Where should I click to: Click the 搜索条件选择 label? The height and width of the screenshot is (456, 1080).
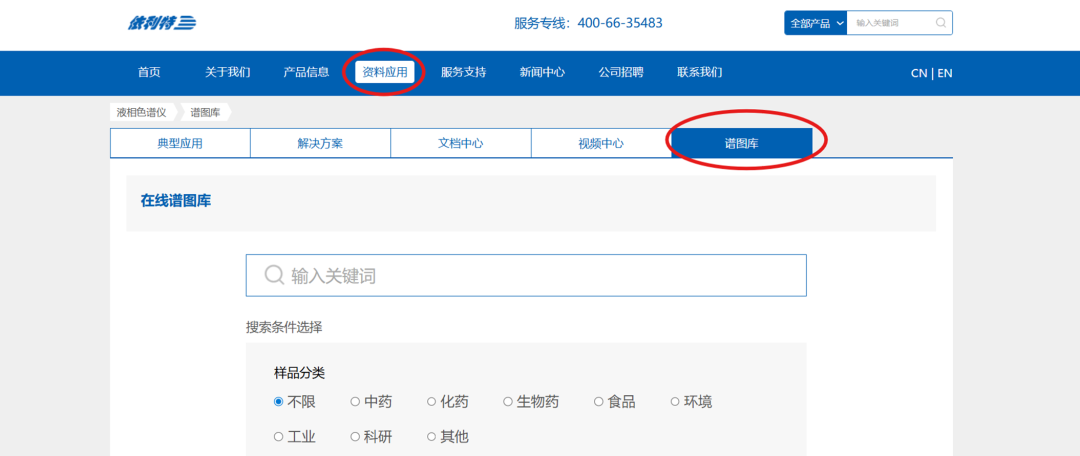(284, 327)
